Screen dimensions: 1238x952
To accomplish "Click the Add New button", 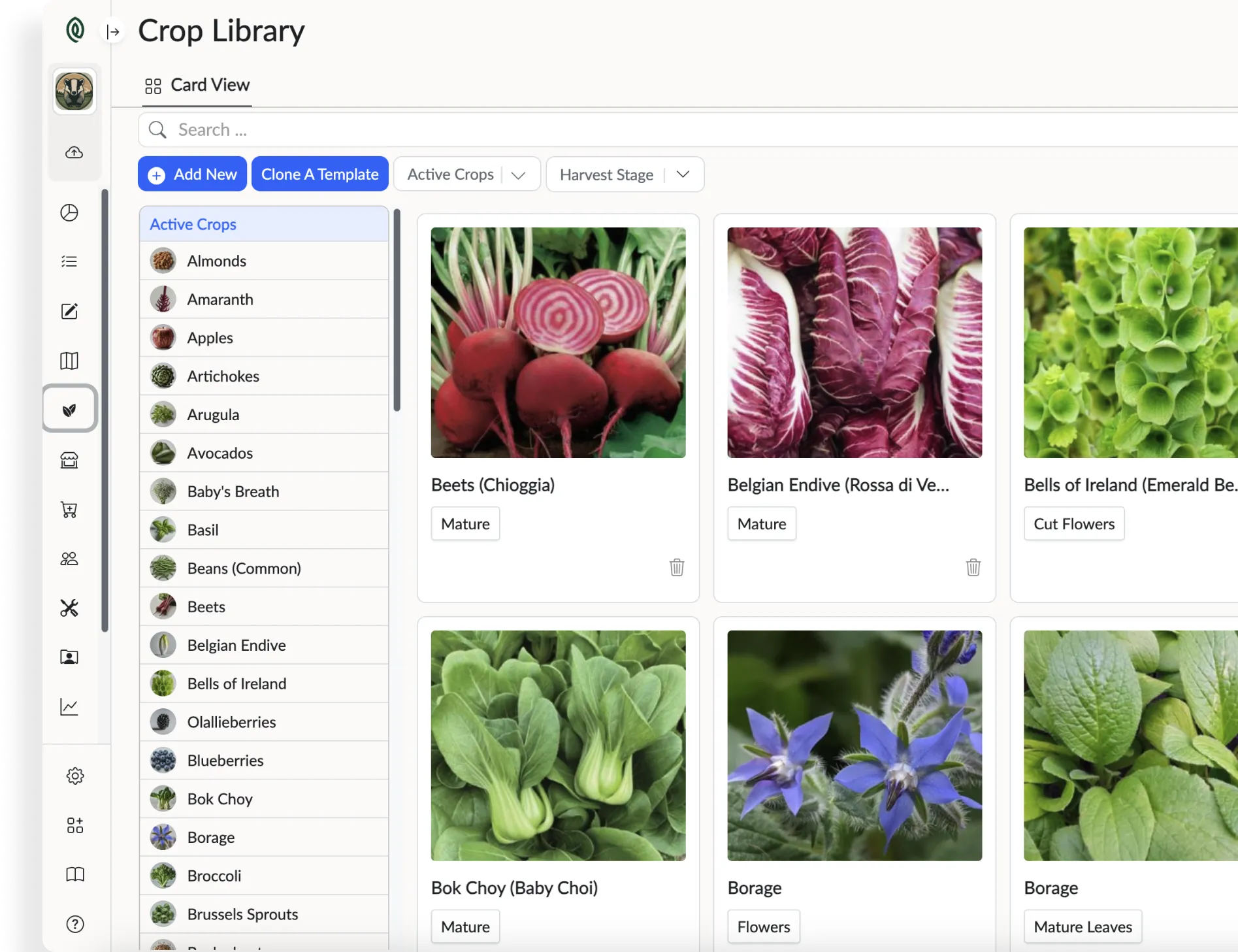I will 192,174.
